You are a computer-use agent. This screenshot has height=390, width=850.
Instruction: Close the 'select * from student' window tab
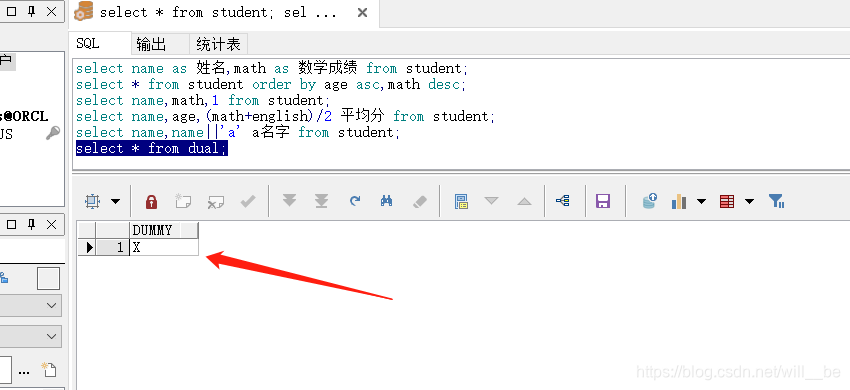click(363, 12)
